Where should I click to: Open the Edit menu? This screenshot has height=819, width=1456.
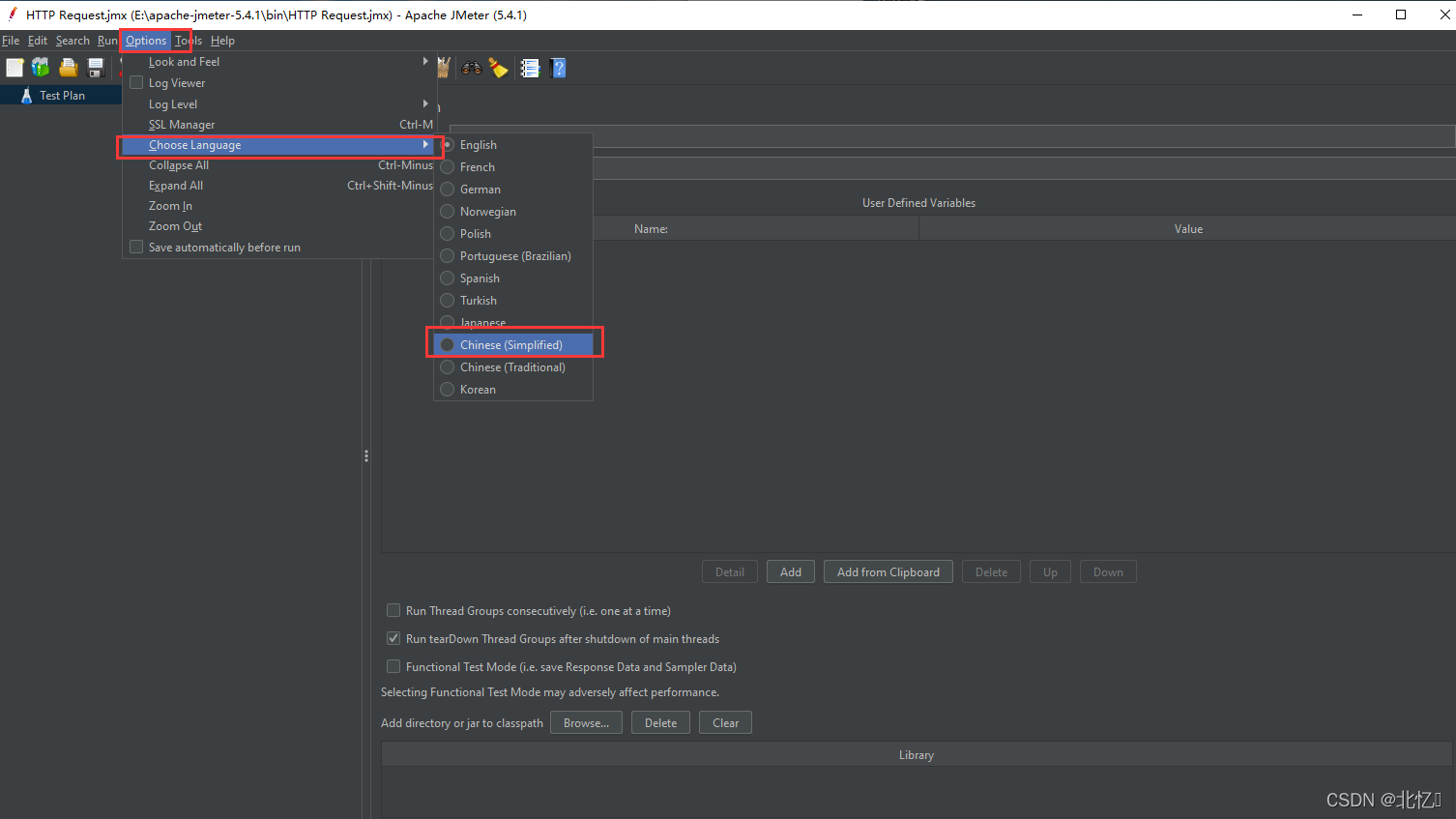(x=38, y=41)
